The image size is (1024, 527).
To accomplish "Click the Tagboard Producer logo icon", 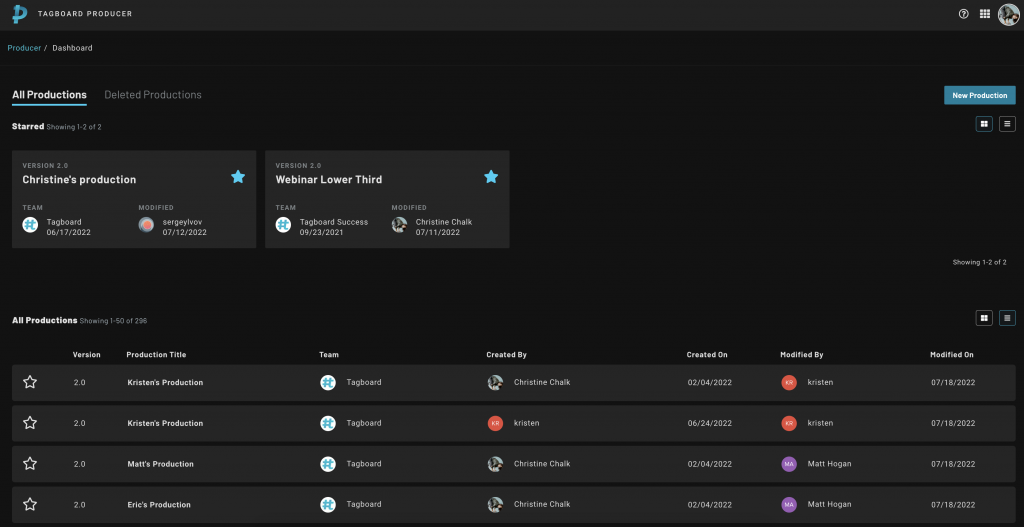I will tap(20, 14).
